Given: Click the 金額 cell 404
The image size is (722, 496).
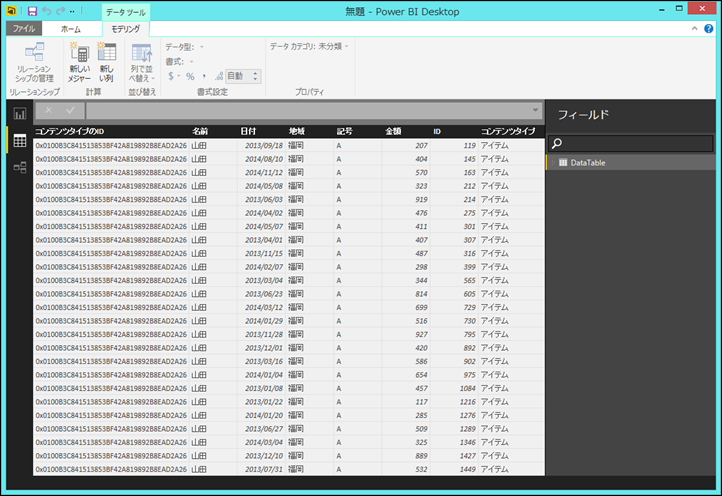Looking at the screenshot, I should tap(421, 159).
